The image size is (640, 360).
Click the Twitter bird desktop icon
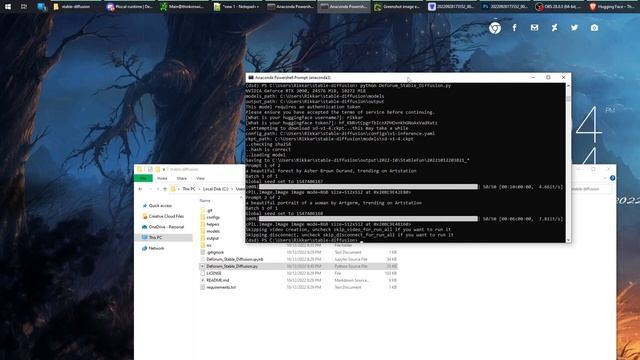pyautogui.click(x=574, y=28)
